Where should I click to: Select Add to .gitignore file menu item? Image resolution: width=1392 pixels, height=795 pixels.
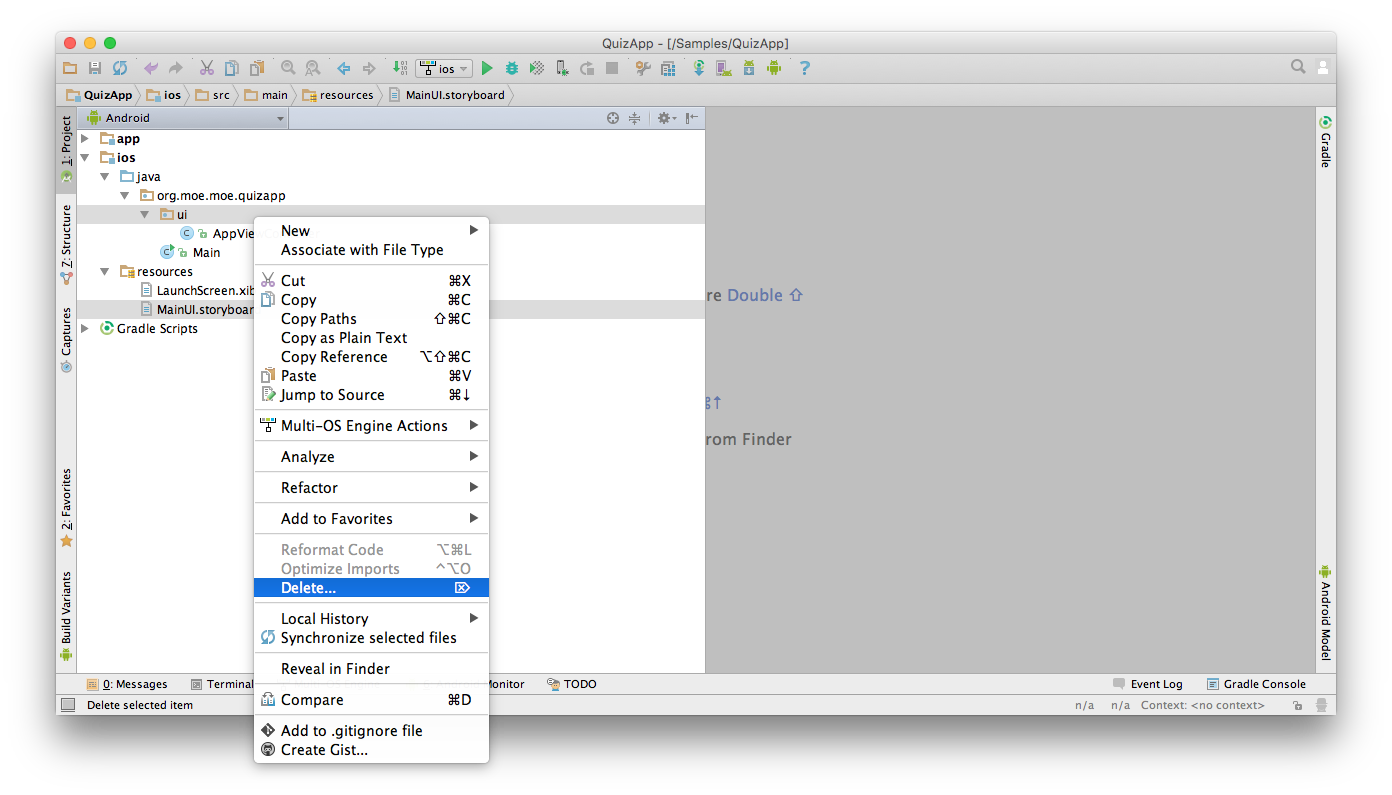tap(371, 731)
